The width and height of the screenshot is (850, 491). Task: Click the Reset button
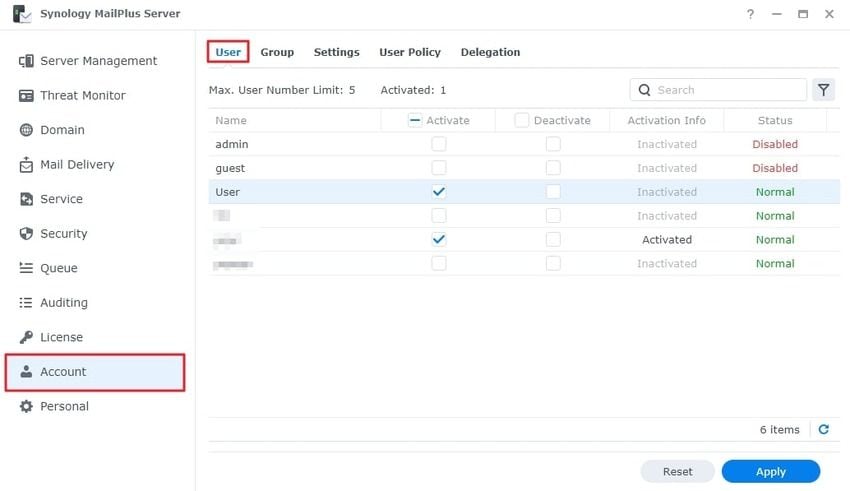(x=677, y=471)
